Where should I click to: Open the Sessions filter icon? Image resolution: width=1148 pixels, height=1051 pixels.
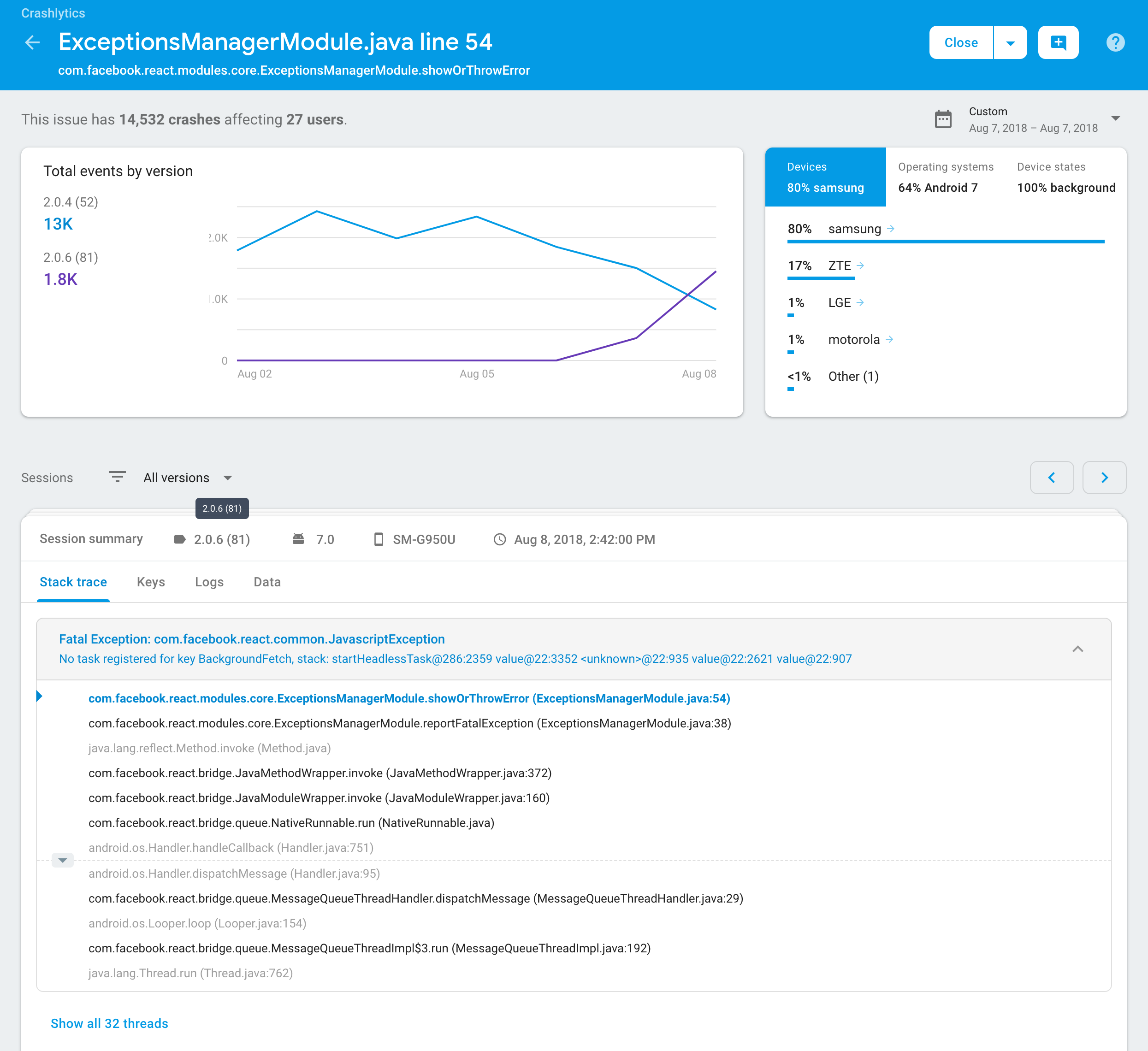tap(117, 477)
